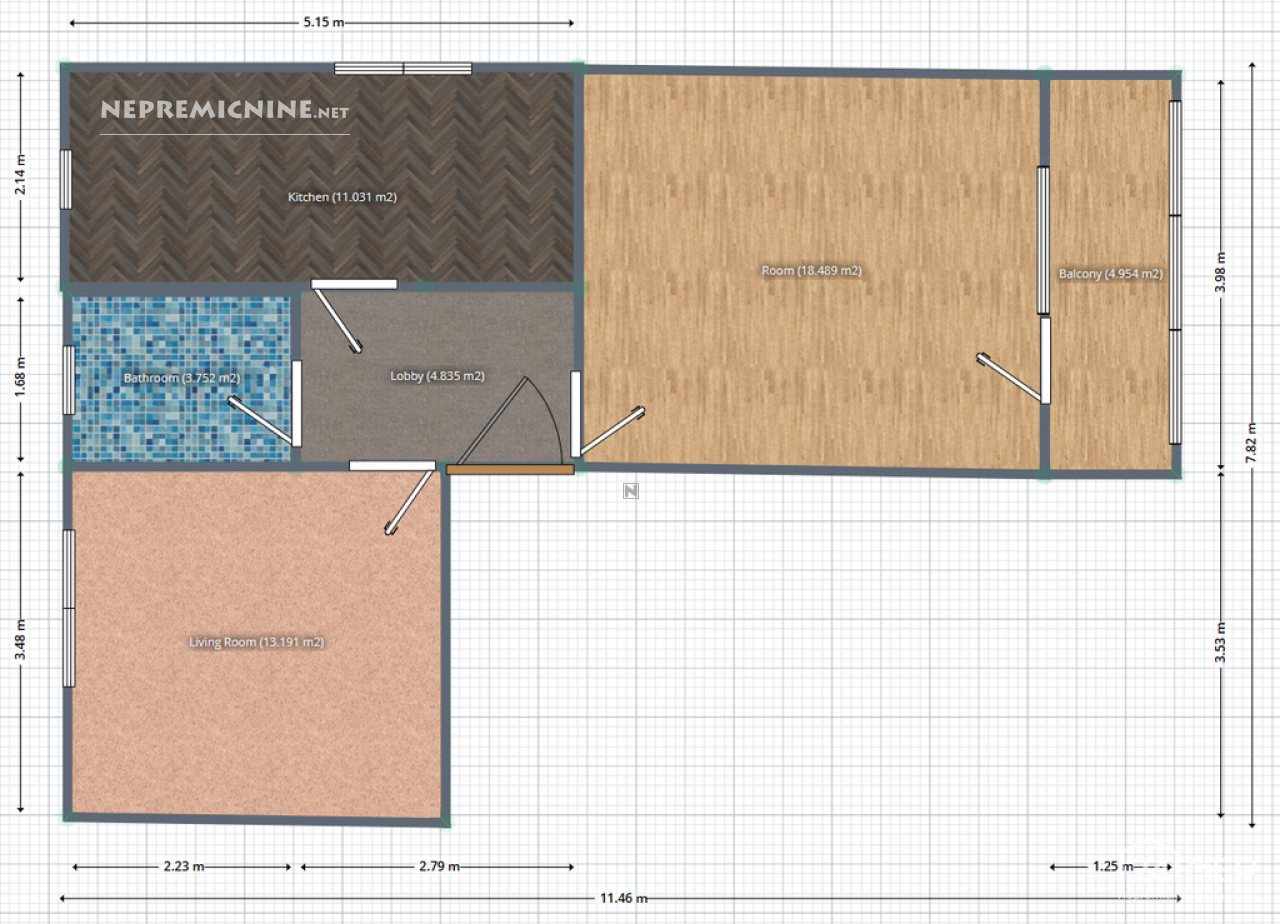Click the Kitchen (11.031 m2) label
1280x924 pixels.
[342, 198]
